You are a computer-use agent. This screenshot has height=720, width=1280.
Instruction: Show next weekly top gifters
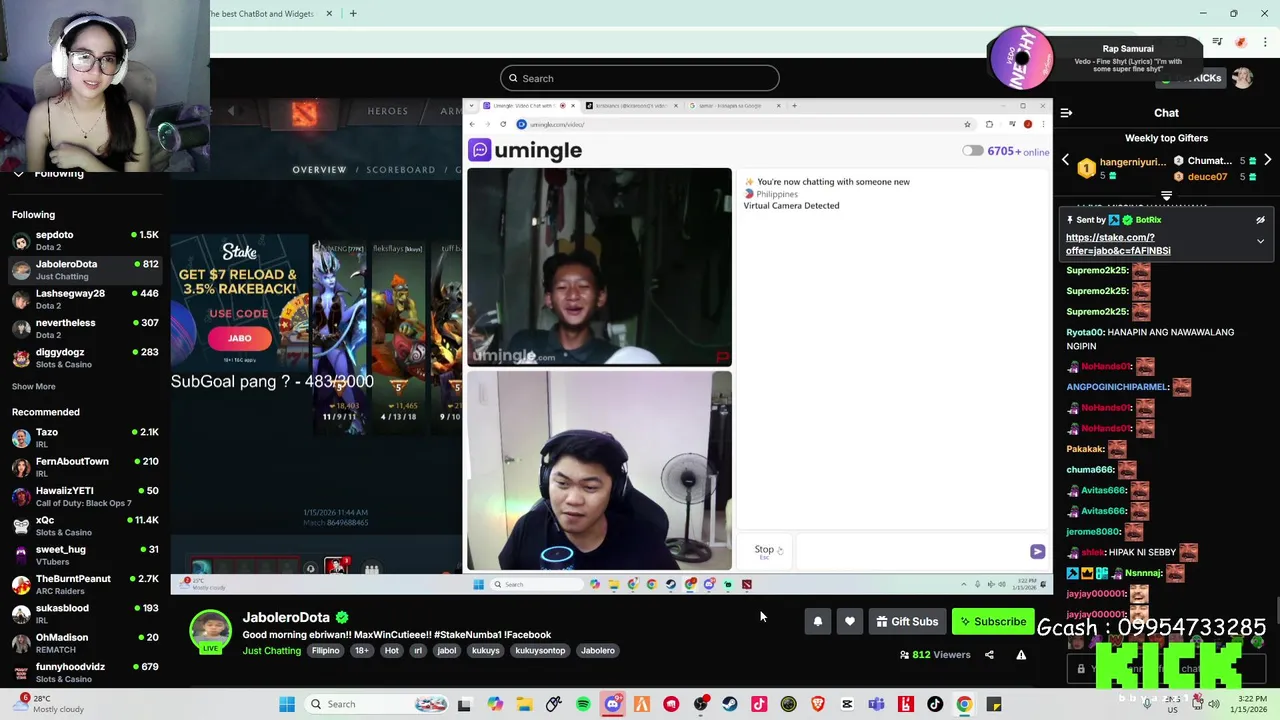coord(1267,161)
